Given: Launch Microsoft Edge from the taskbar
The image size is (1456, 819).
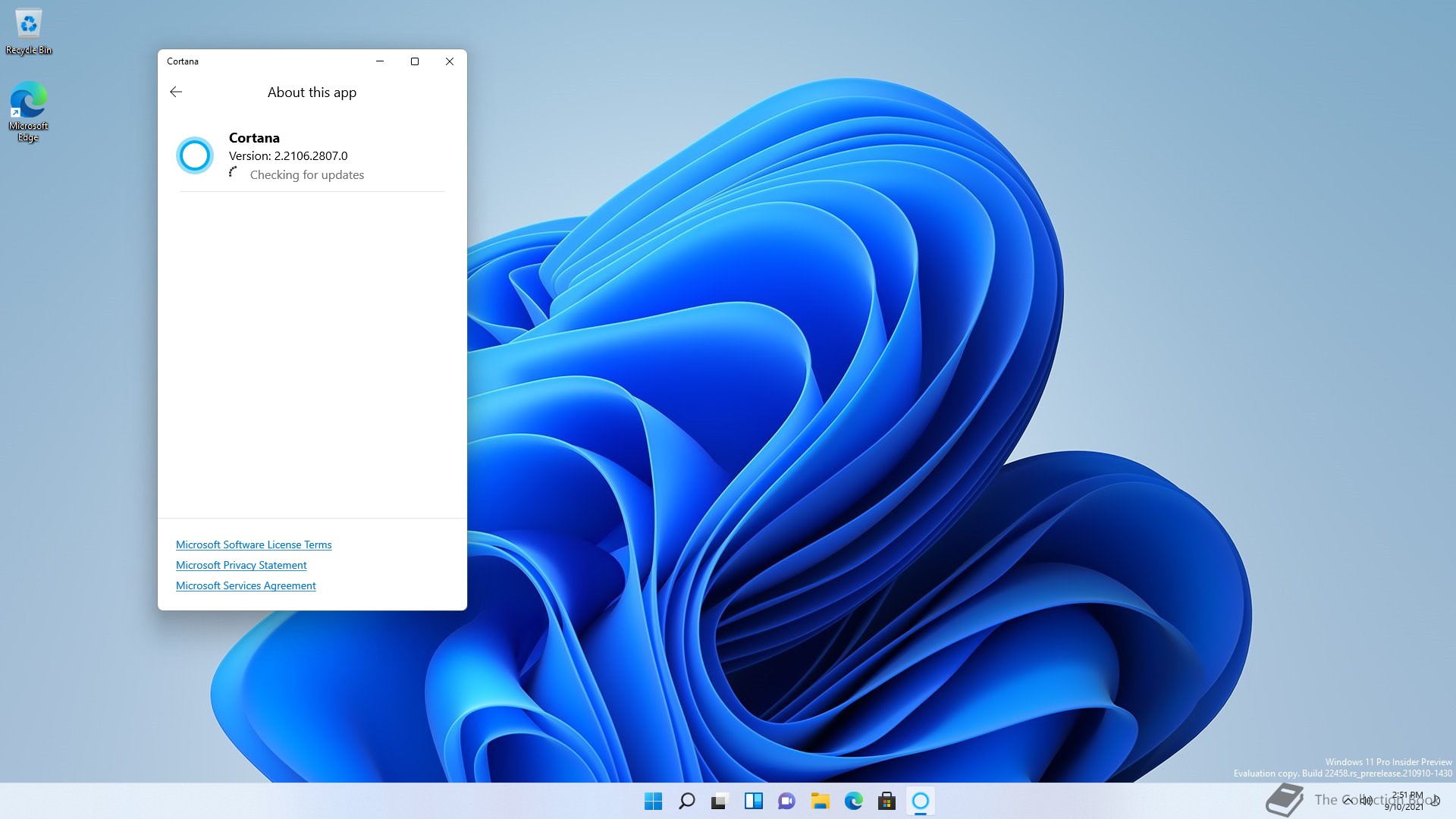Looking at the screenshot, I should click(x=853, y=801).
